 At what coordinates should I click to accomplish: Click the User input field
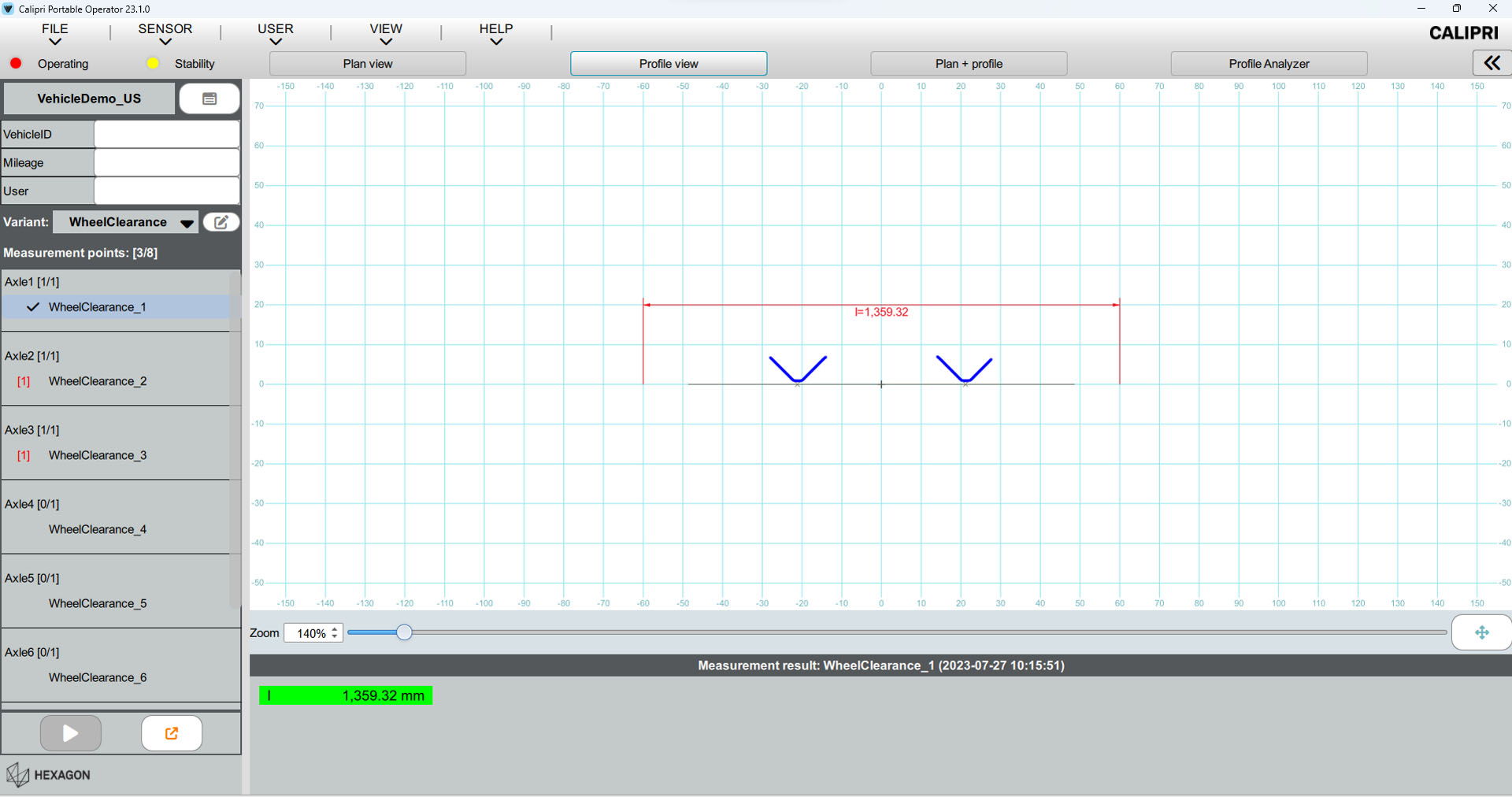[x=167, y=191]
